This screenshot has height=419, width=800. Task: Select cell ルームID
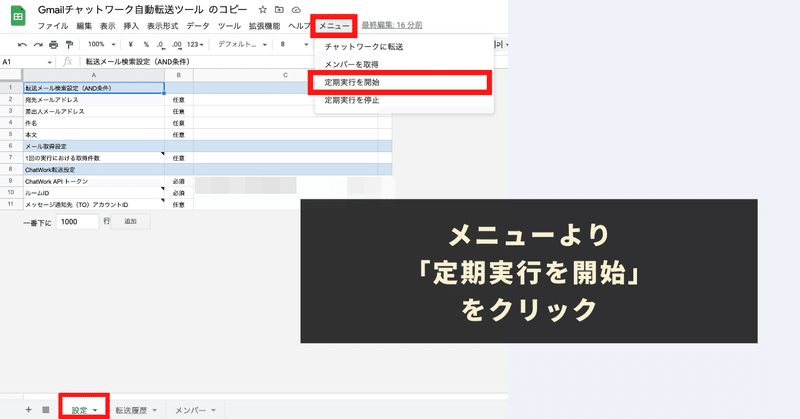coord(94,193)
